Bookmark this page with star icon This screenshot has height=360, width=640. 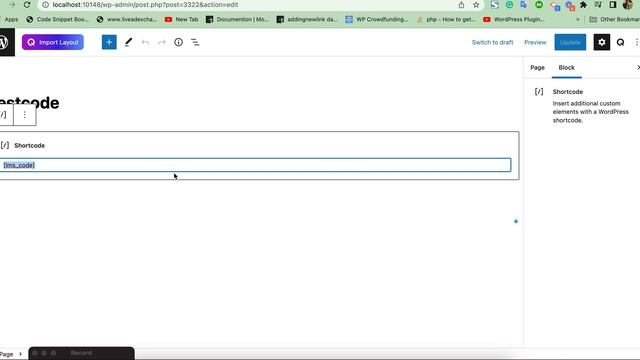click(476, 5)
